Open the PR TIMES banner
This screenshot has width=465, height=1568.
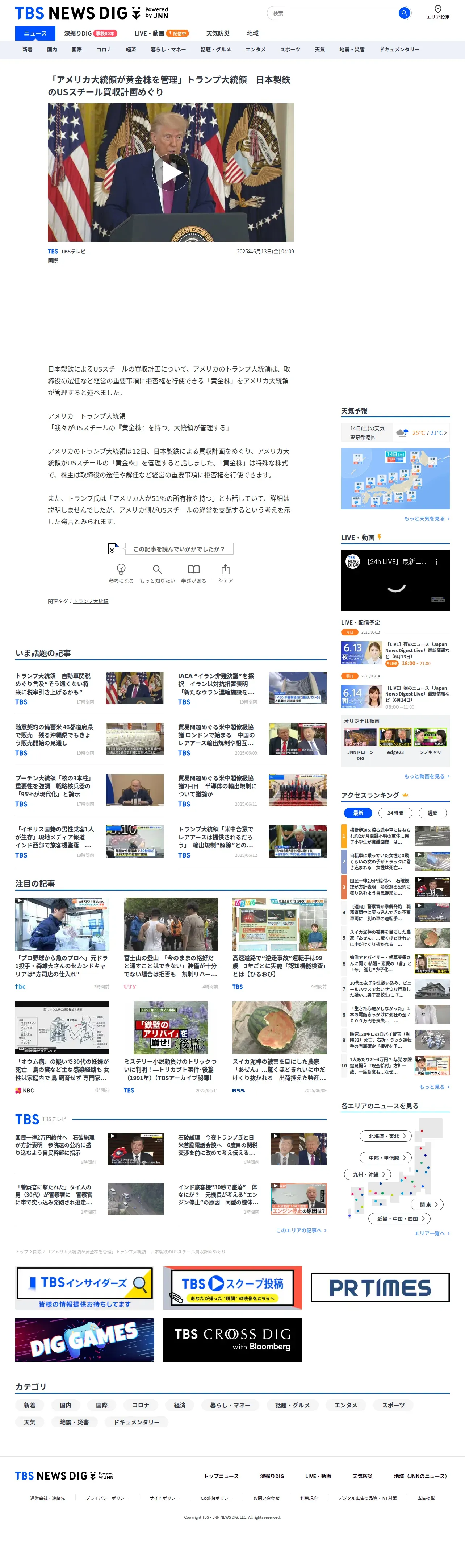(x=380, y=1287)
